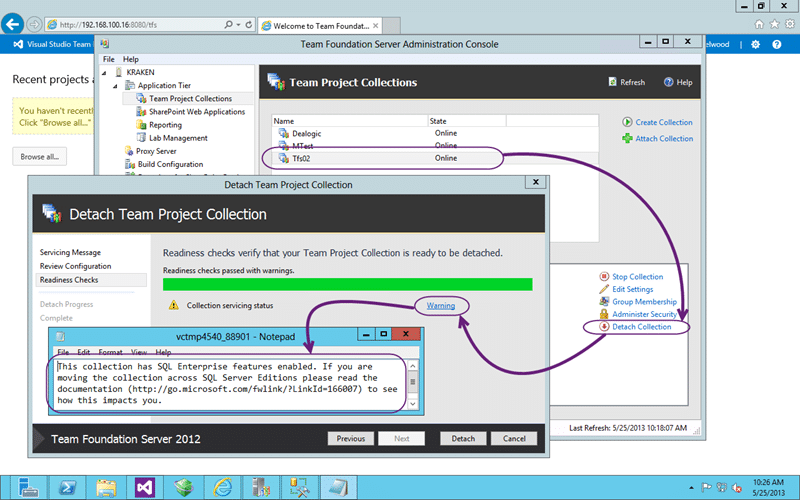Image resolution: width=800 pixels, height=500 pixels.
Task: Click the browser Back arrow button
Action: (13, 24)
